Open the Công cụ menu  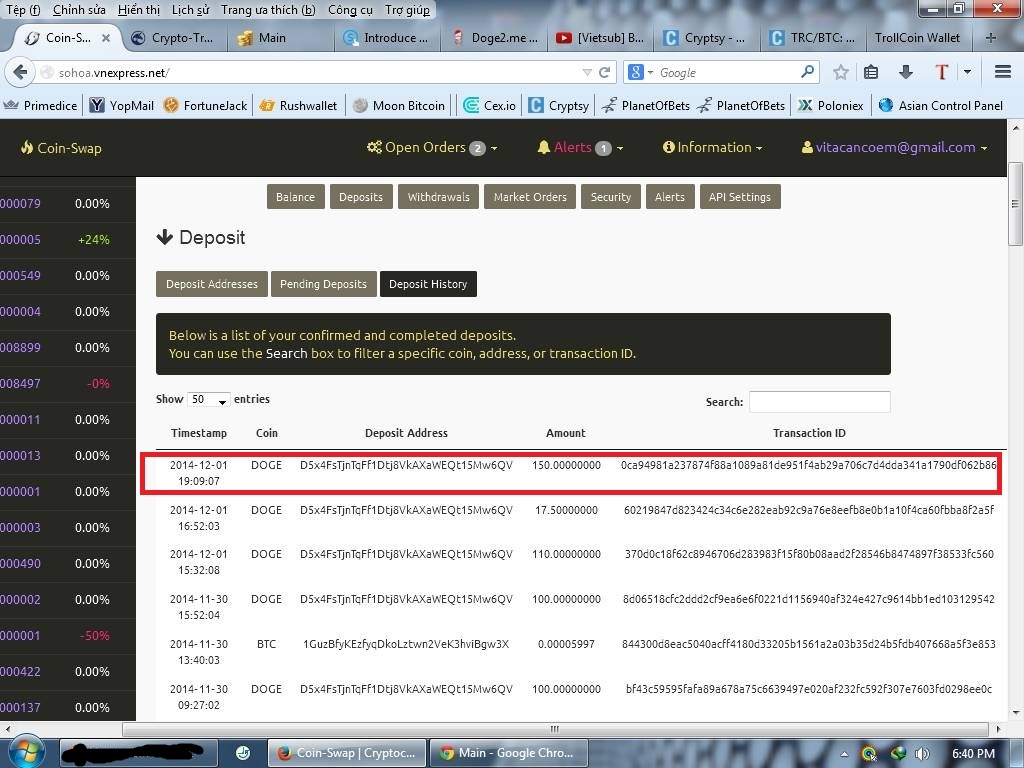350,10
